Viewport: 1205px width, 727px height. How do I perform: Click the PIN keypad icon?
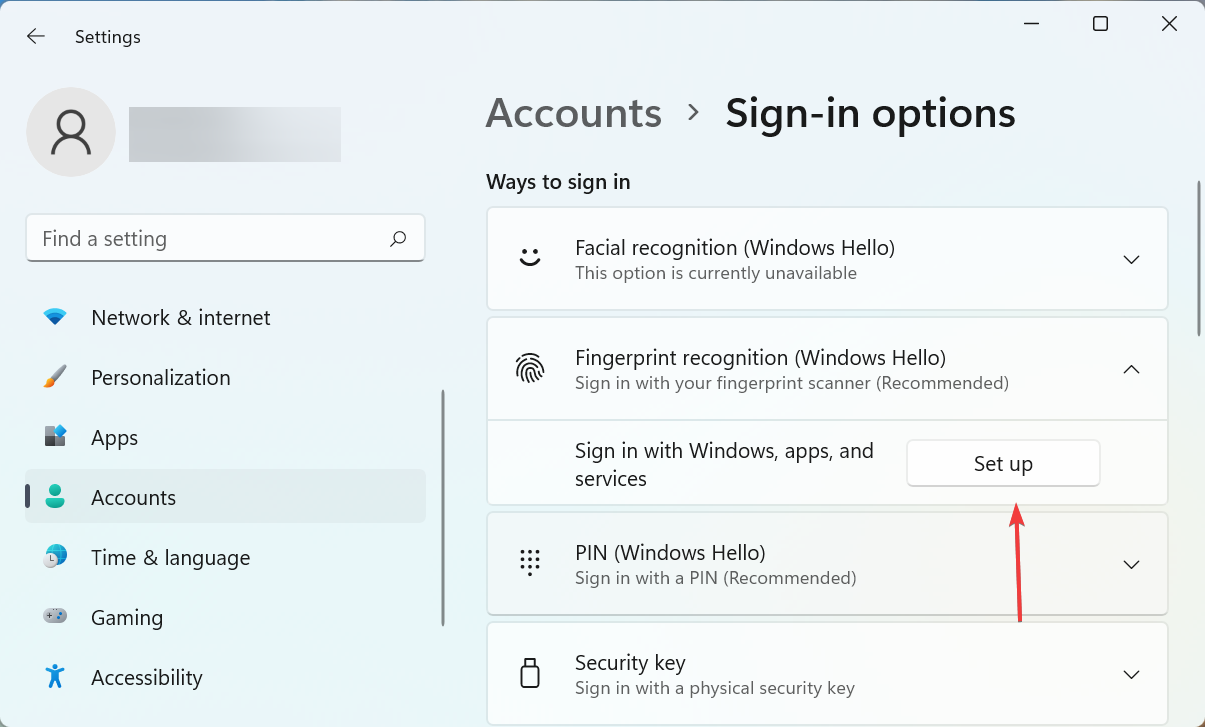tap(531, 562)
